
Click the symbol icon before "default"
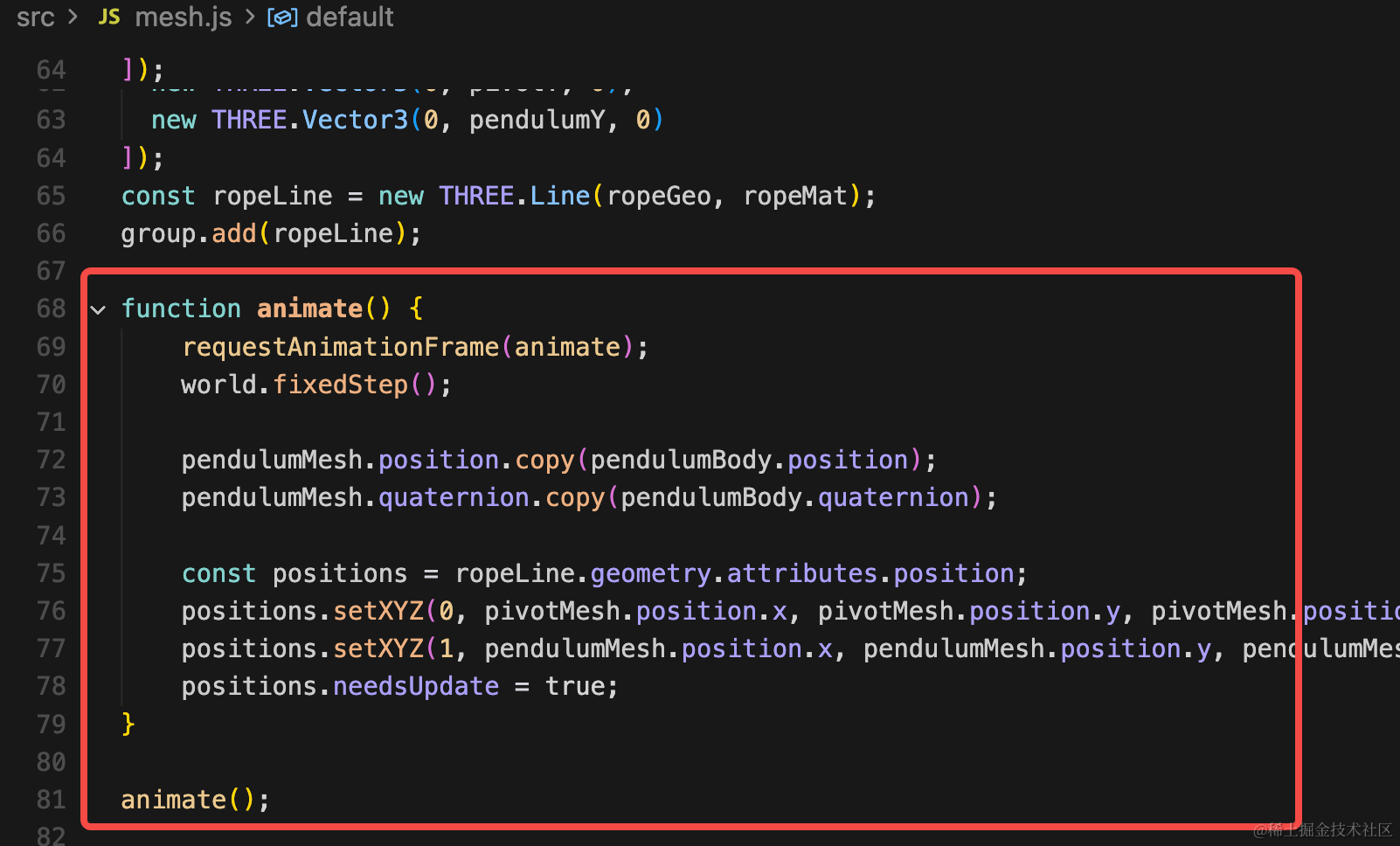[282, 17]
